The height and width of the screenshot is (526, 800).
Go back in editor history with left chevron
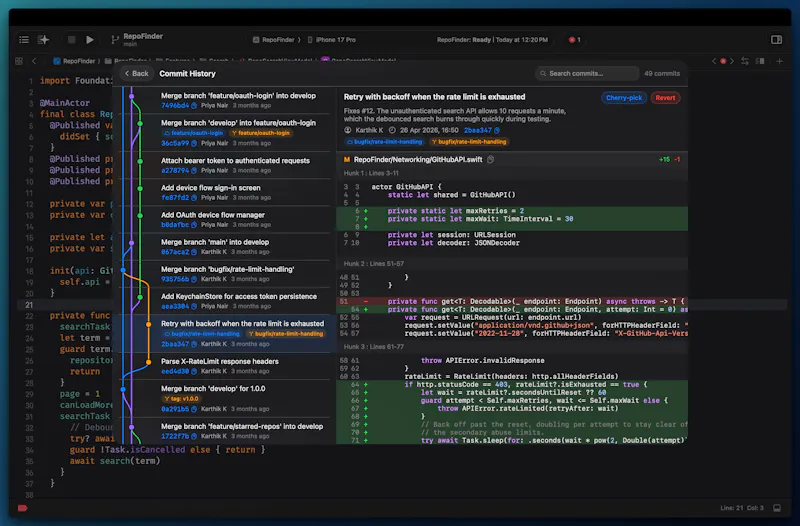[x=34, y=61]
